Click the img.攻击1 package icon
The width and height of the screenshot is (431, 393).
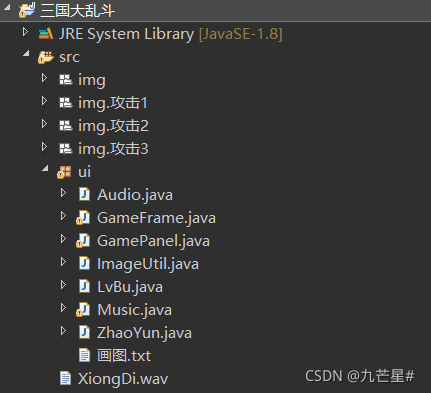pyautogui.click(x=65, y=103)
